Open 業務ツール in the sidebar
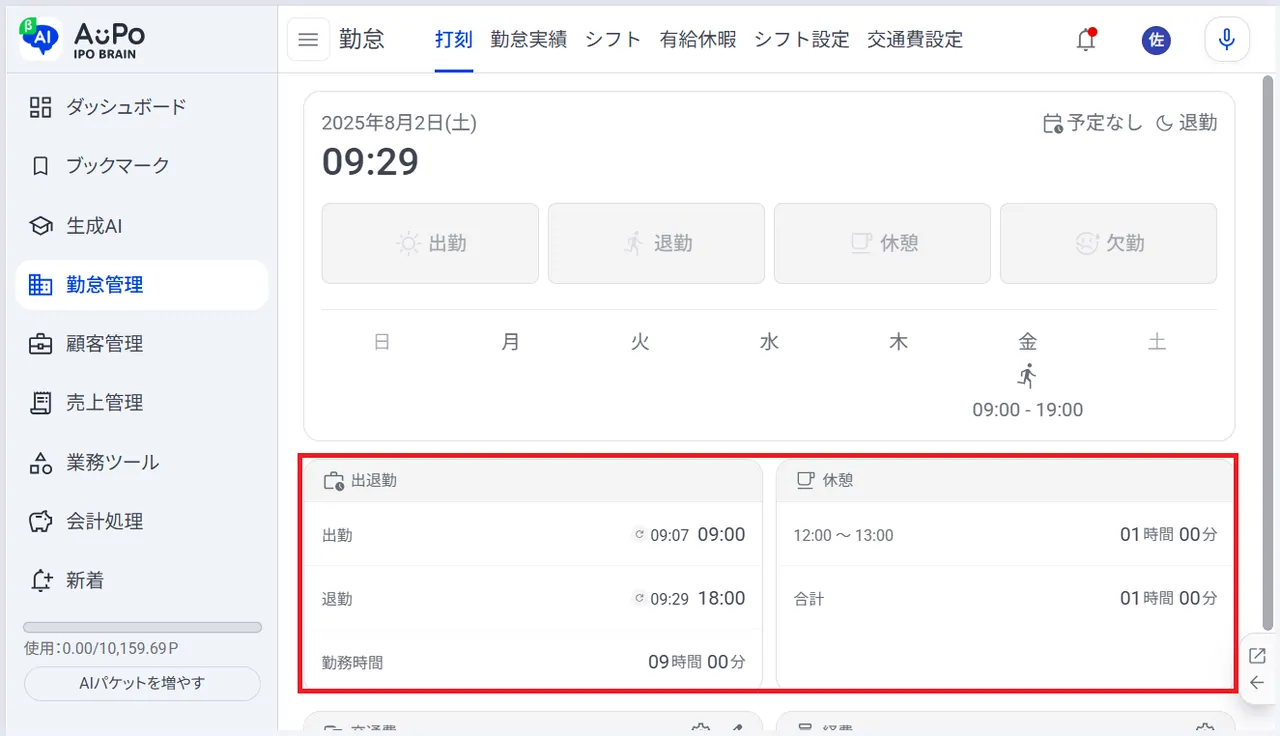Image resolution: width=1280 pixels, height=736 pixels. (x=142, y=462)
